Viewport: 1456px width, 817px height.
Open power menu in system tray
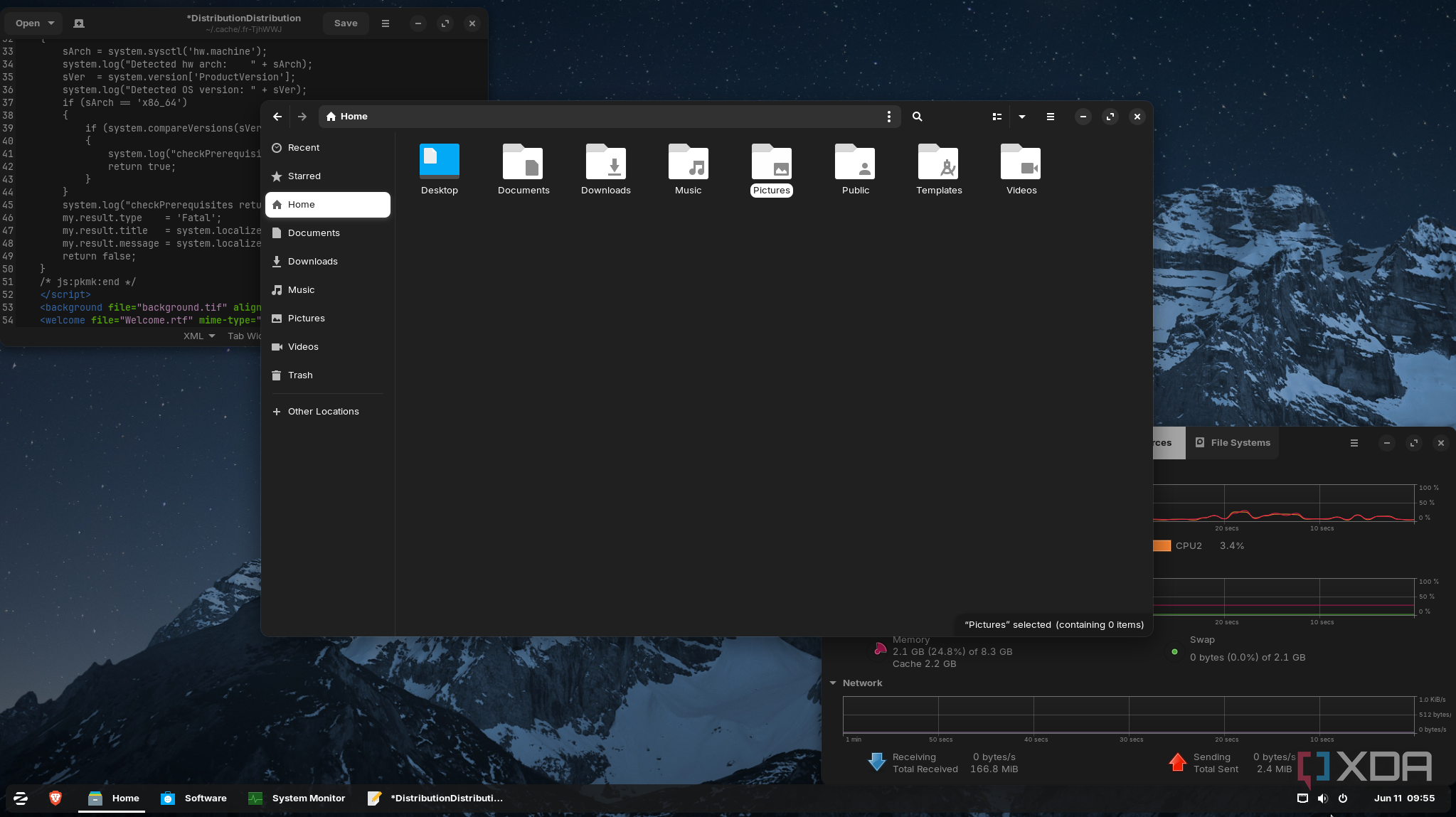coord(1343,799)
